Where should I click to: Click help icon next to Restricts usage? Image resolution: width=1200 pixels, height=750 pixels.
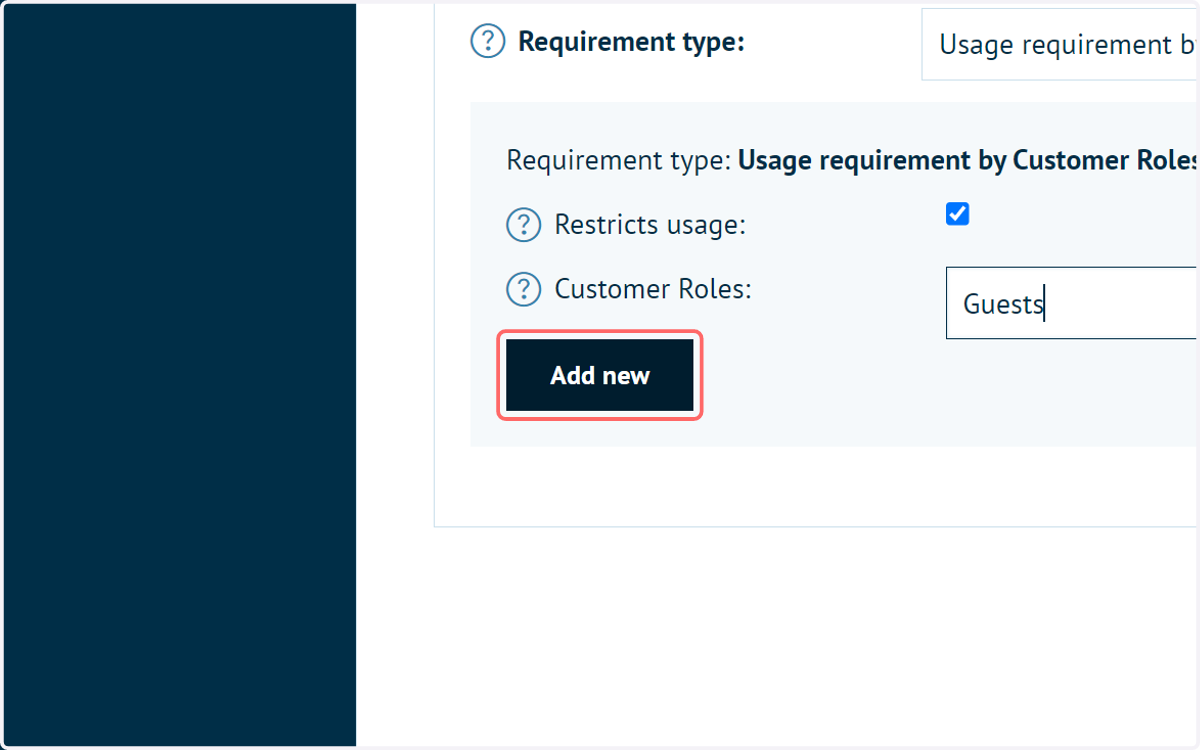tap(524, 225)
